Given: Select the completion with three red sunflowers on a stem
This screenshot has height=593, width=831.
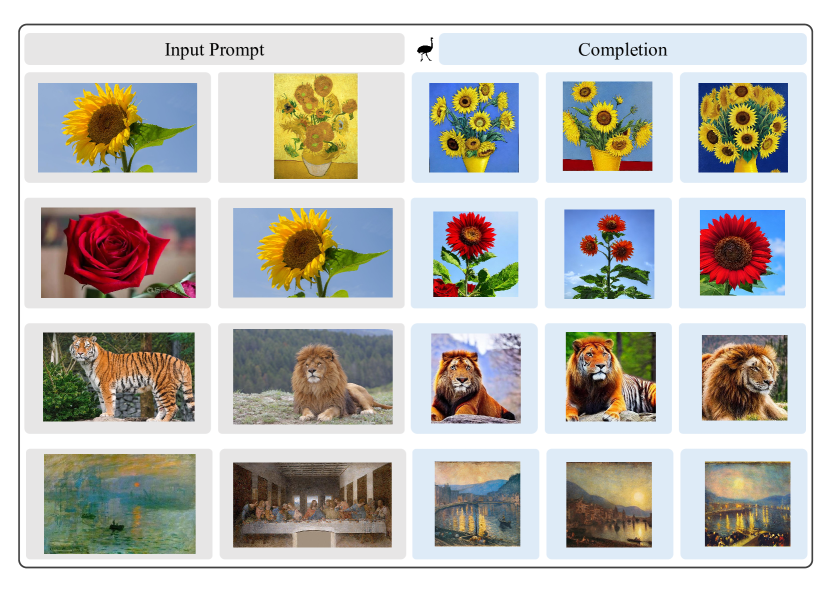Looking at the screenshot, I should 609,254.
